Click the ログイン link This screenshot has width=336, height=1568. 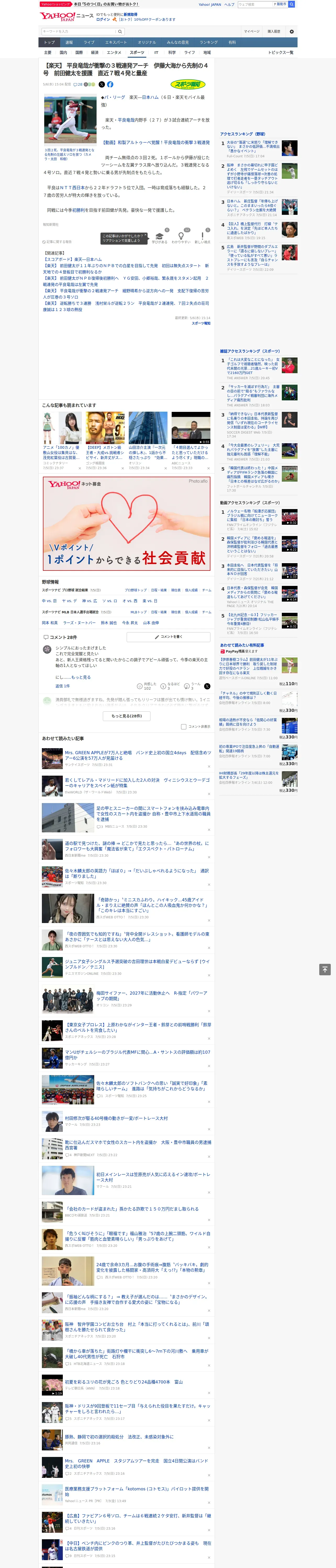[103, 20]
